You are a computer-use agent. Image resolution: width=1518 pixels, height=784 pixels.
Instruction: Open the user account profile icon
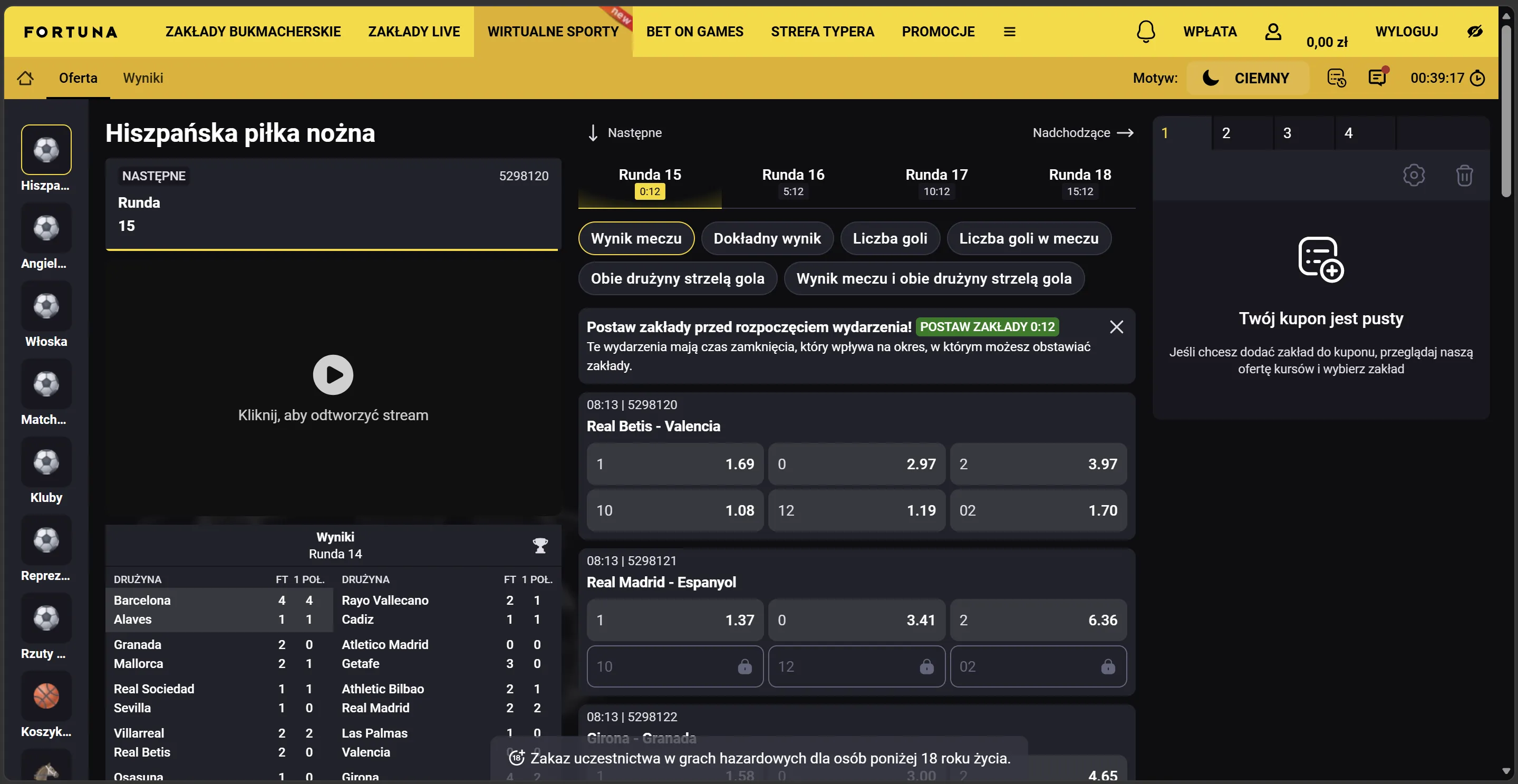click(x=1273, y=31)
